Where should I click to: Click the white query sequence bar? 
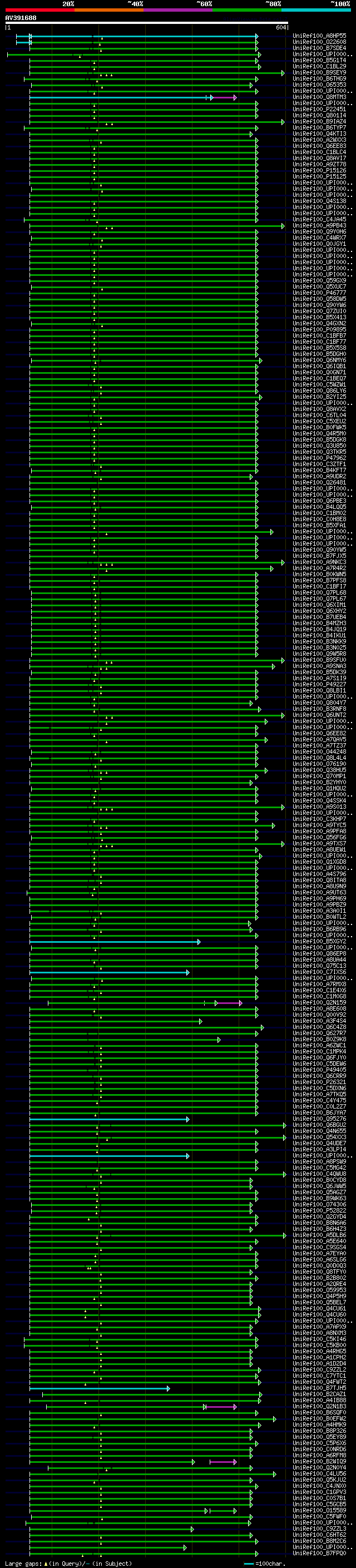pos(147,22)
